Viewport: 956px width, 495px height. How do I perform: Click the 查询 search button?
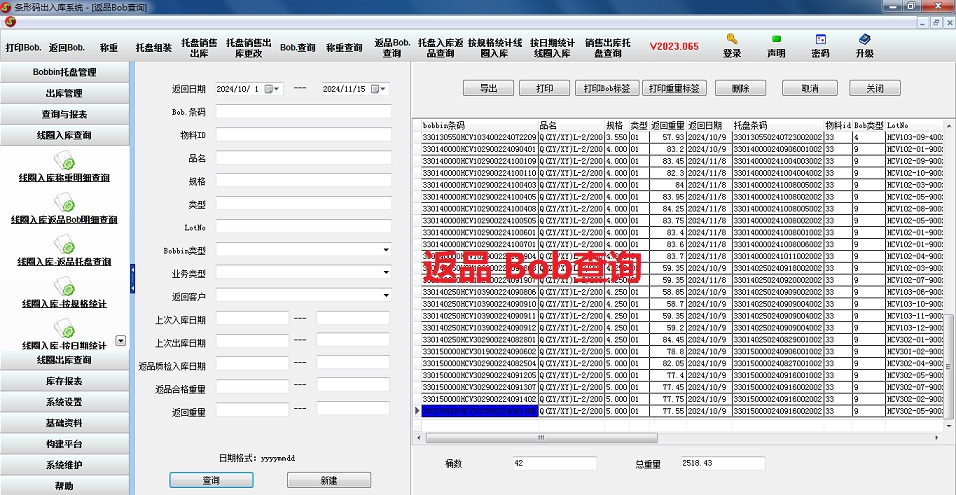point(211,480)
